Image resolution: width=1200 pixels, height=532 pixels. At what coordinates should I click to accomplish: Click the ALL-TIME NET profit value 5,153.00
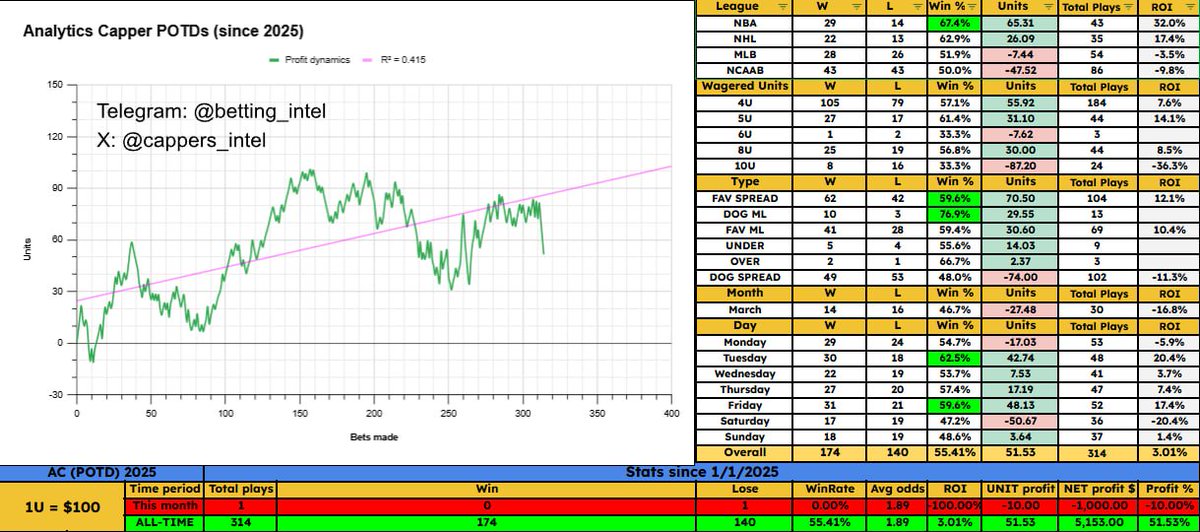pos(1096,522)
